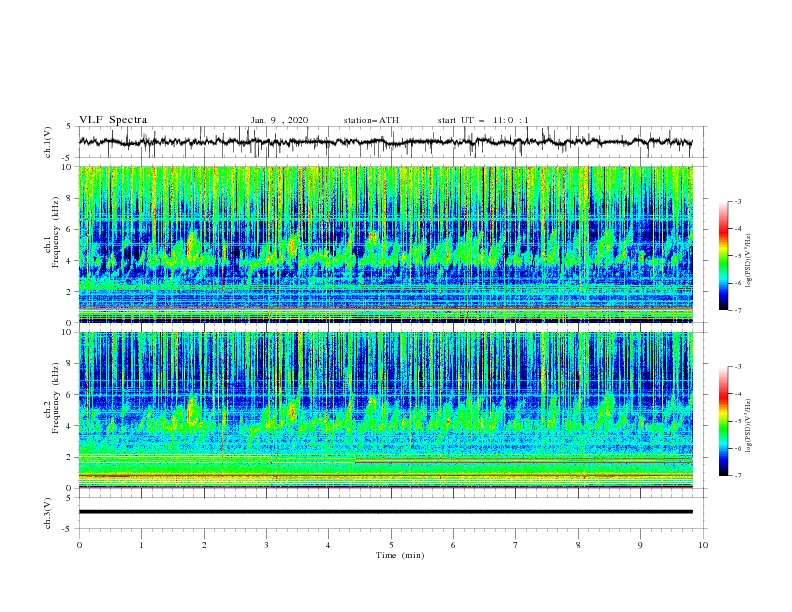This screenshot has height=612, width=792.
Task: Click the ch.1 frequency tick "8"
Action: click(70, 198)
